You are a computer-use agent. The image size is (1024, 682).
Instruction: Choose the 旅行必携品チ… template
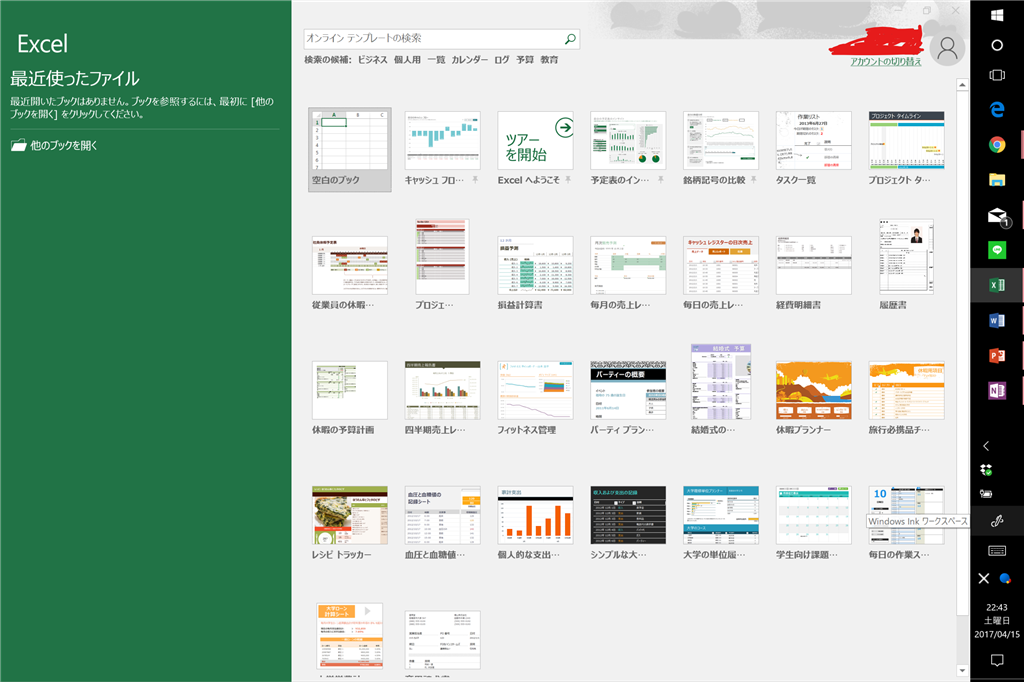click(x=906, y=398)
